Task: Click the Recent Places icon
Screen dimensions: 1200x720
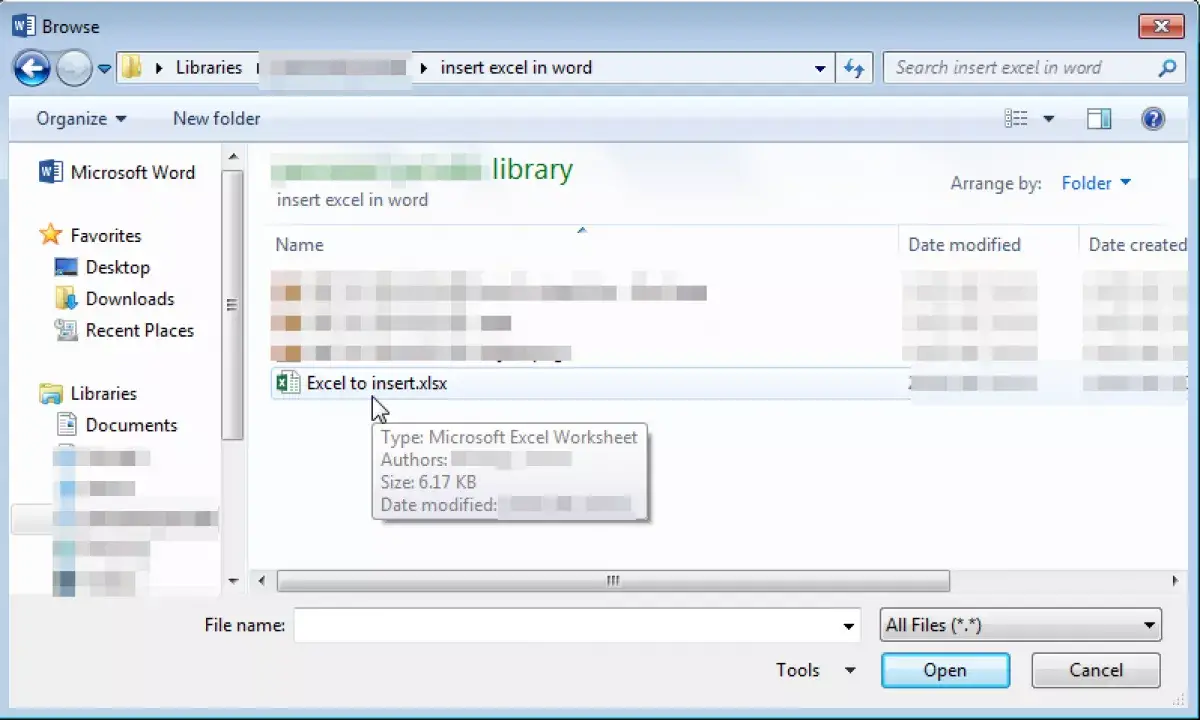Action: coord(66,329)
